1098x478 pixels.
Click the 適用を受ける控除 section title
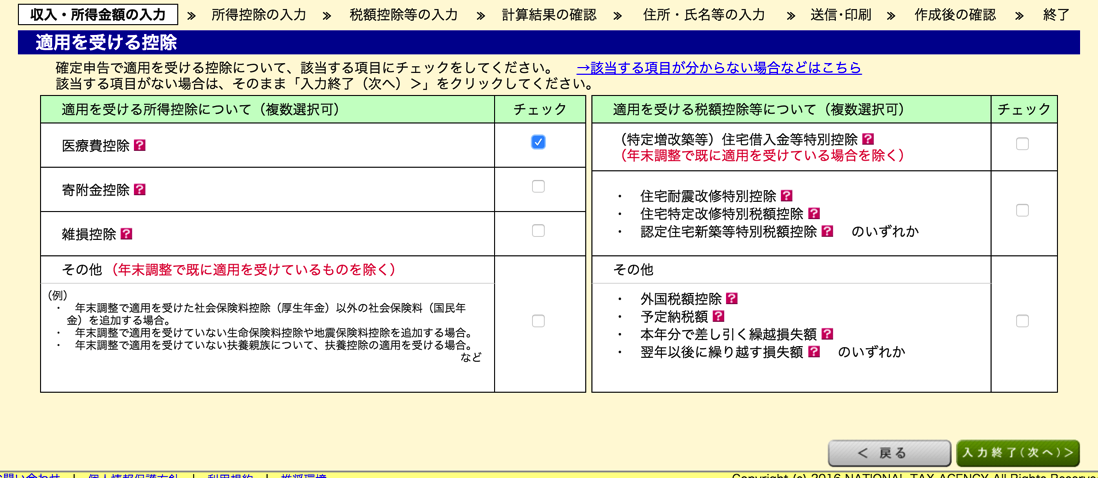pos(106,43)
